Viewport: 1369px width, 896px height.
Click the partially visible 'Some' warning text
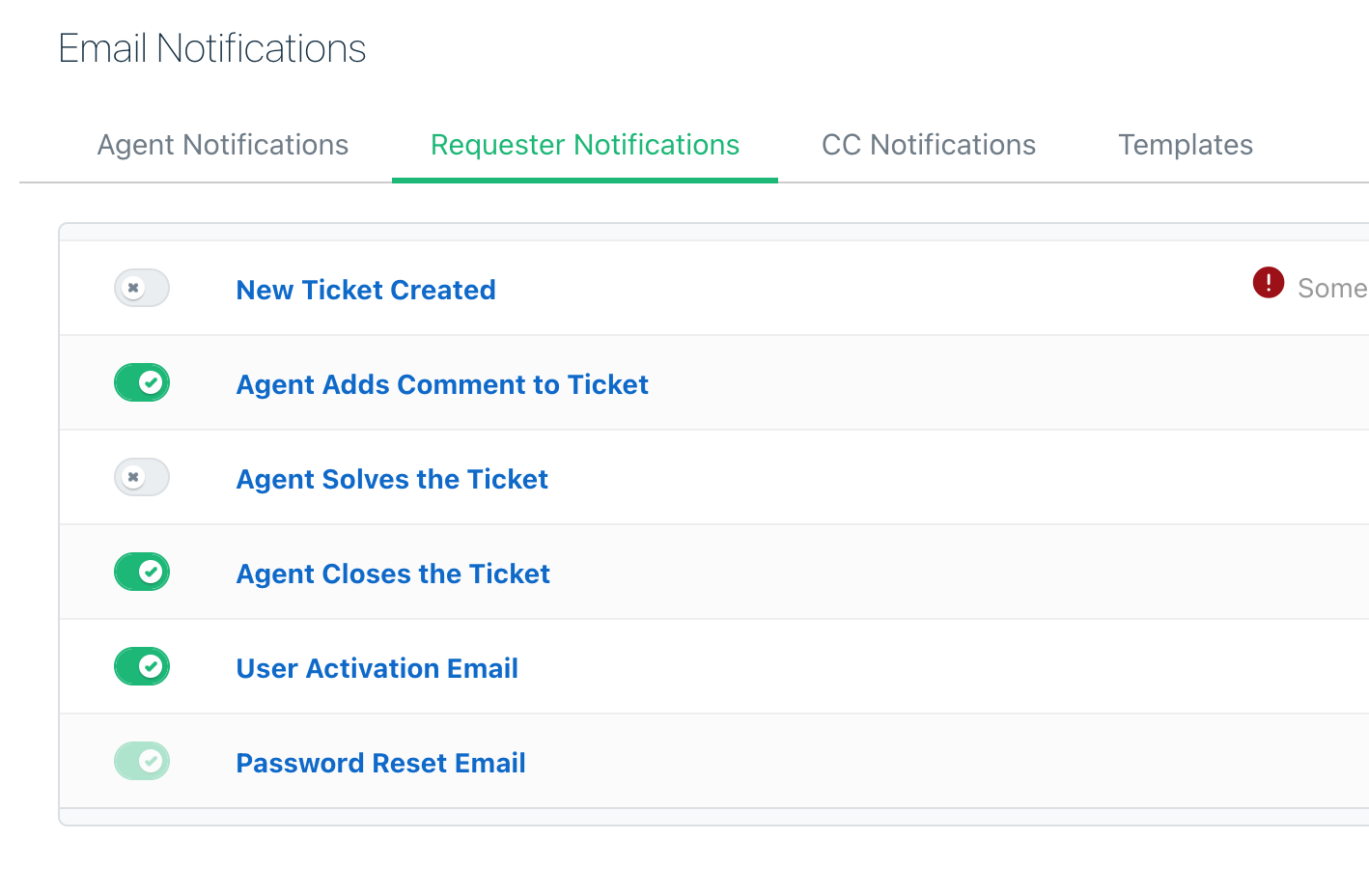click(1332, 288)
